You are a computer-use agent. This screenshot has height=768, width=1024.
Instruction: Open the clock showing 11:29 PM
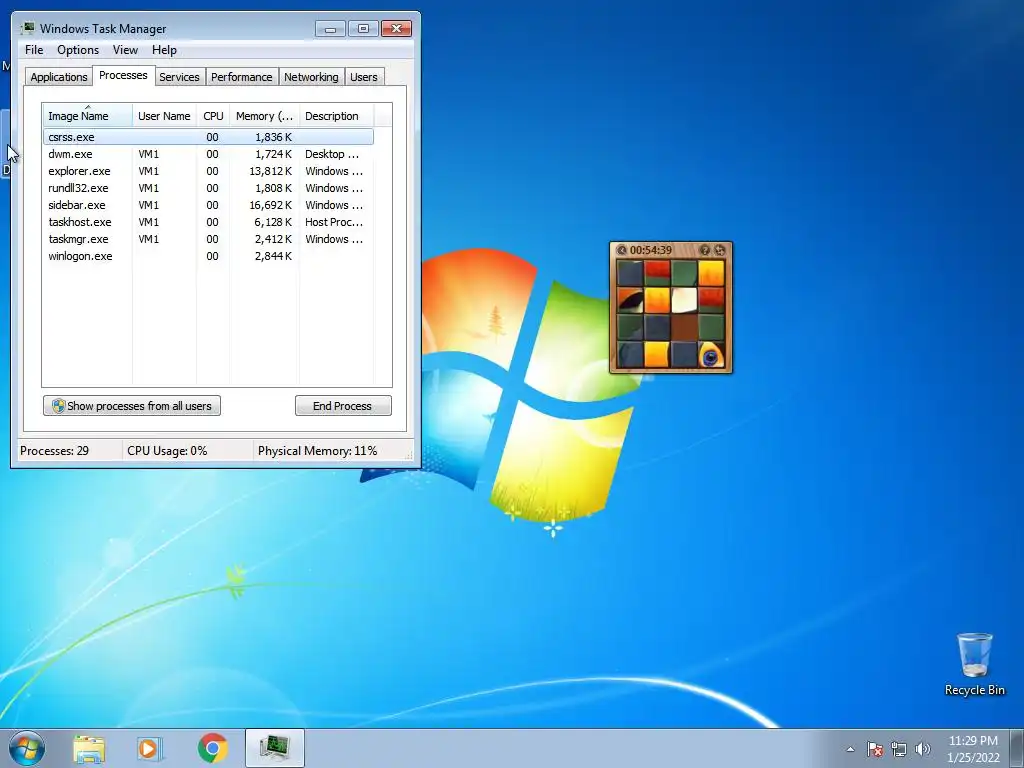click(x=973, y=749)
